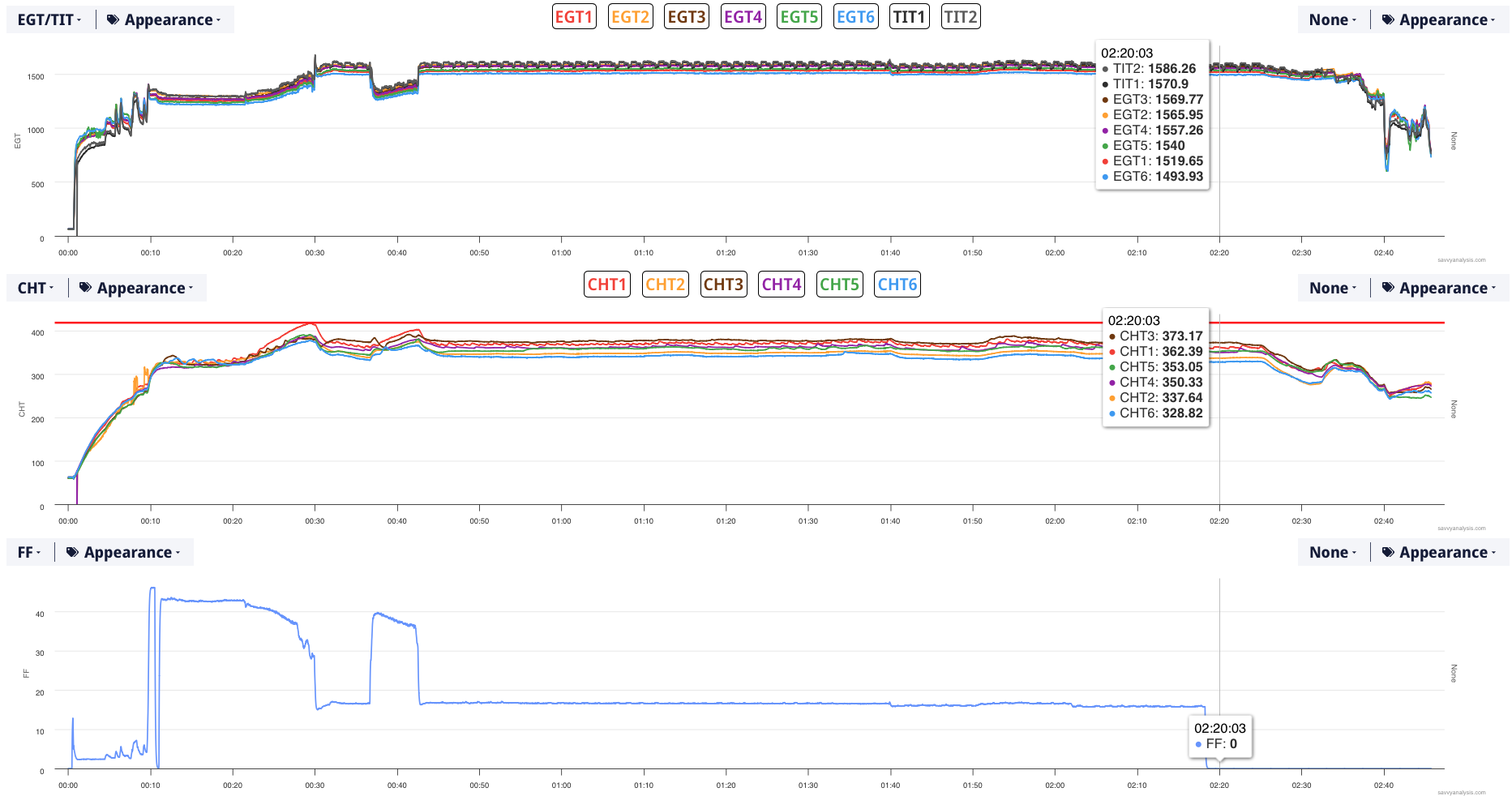Toggle the CHT6 legend button
The image size is (1512, 796).
click(897, 285)
